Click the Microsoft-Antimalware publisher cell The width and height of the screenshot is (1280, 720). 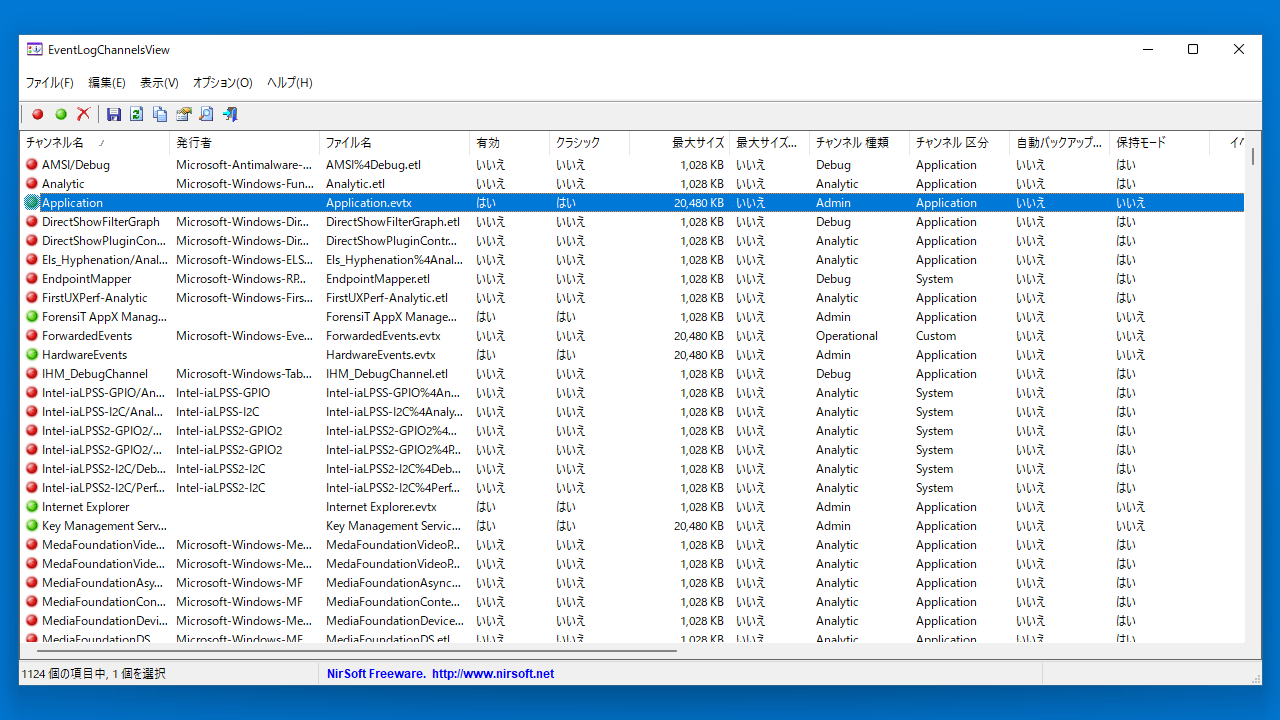244,165
